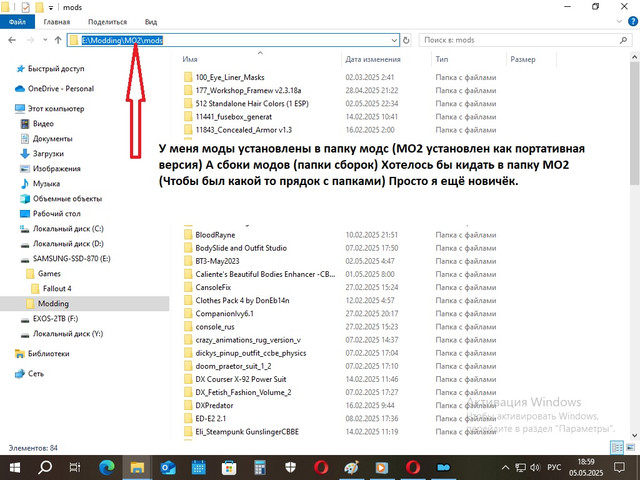Screen dimensions: 640x480
Task: Select Локальный диск (D:) drive
Action: [x=62, y=244]
